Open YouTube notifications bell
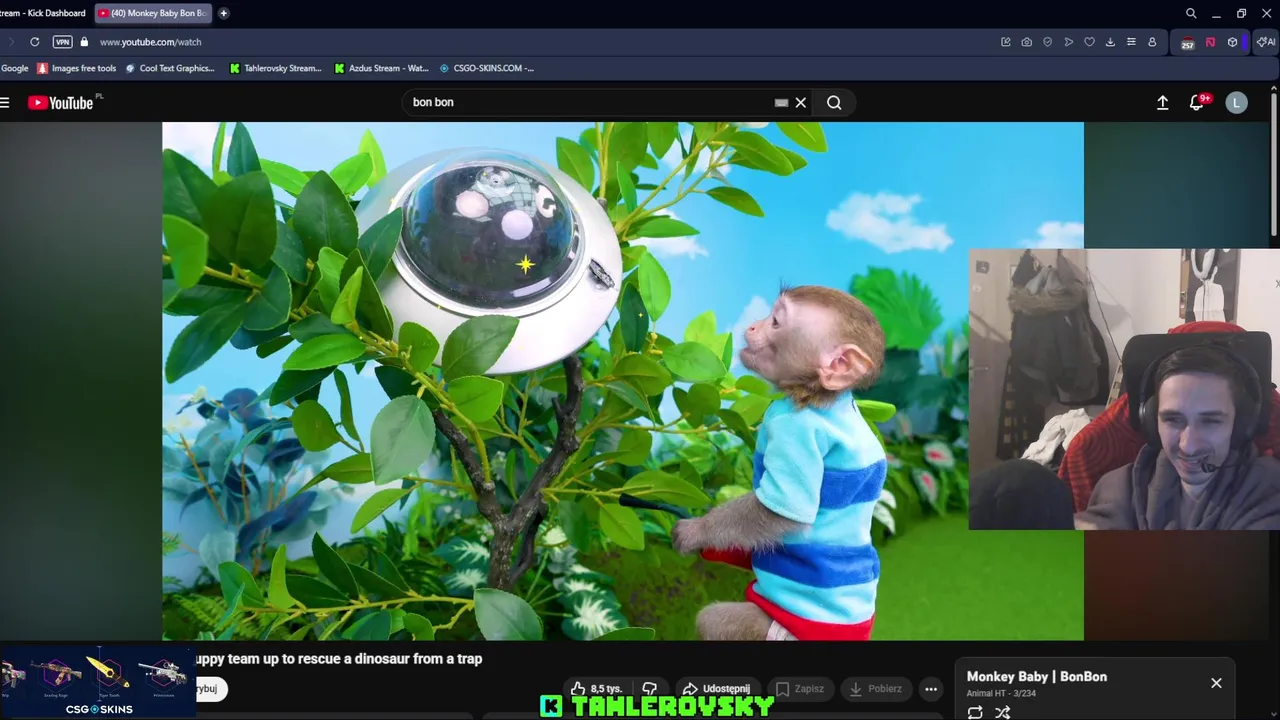Viewport: 1280px width, 720px height. 1197,102
